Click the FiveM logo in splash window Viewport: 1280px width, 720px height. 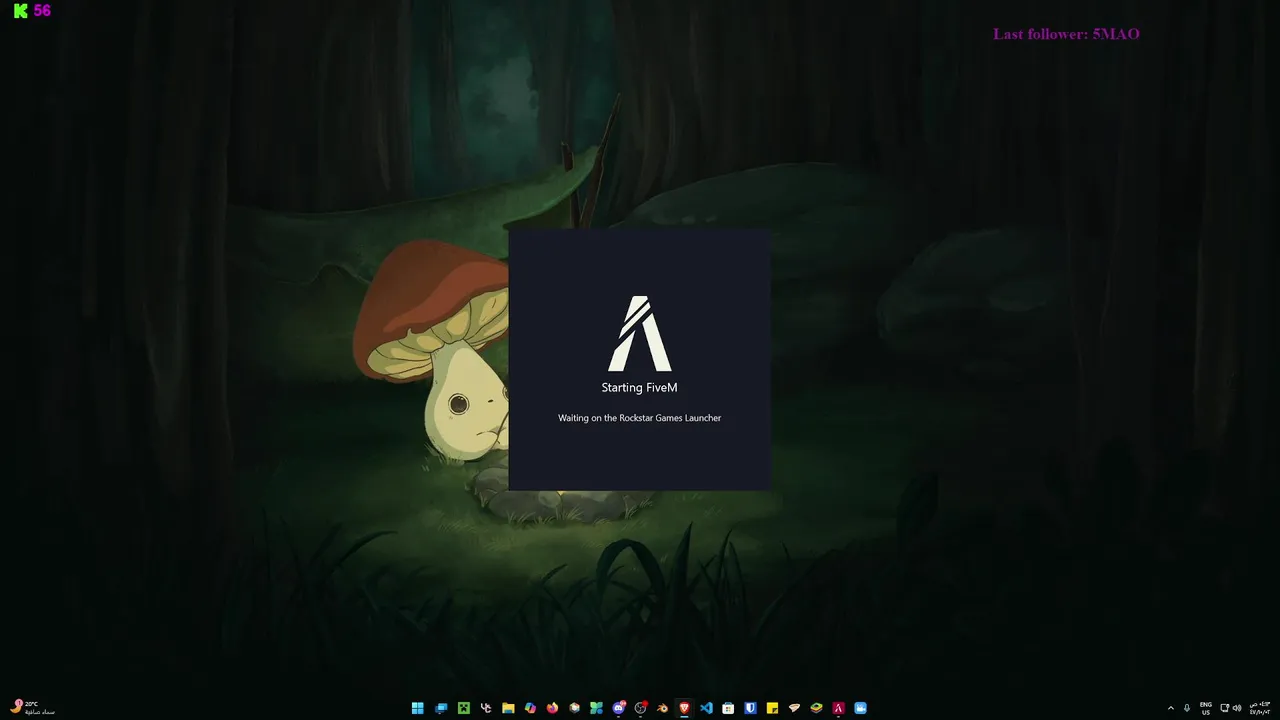tap(640, 333)
